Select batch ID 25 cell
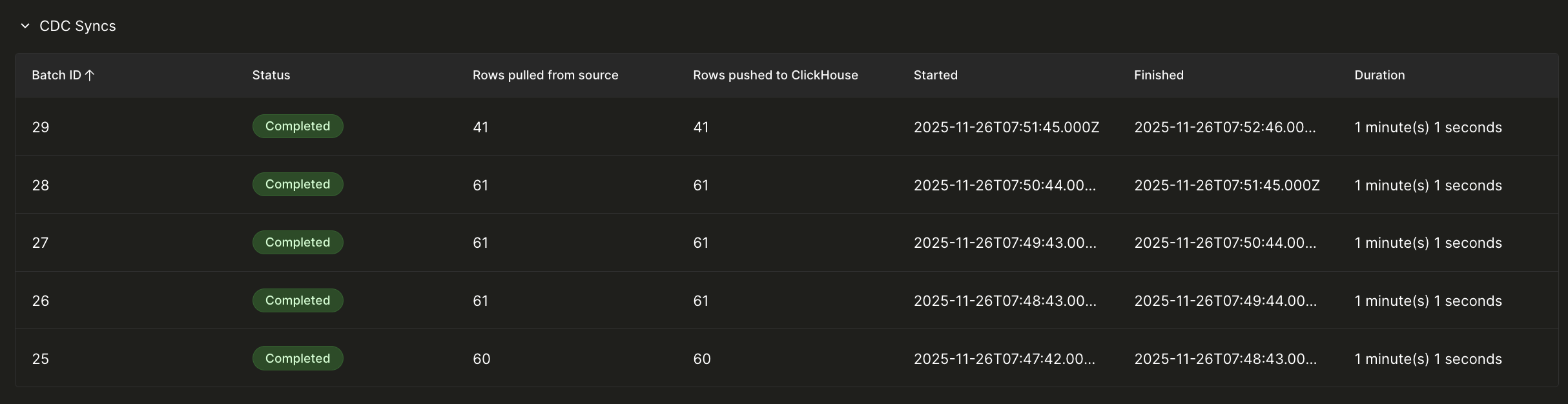 41,359
